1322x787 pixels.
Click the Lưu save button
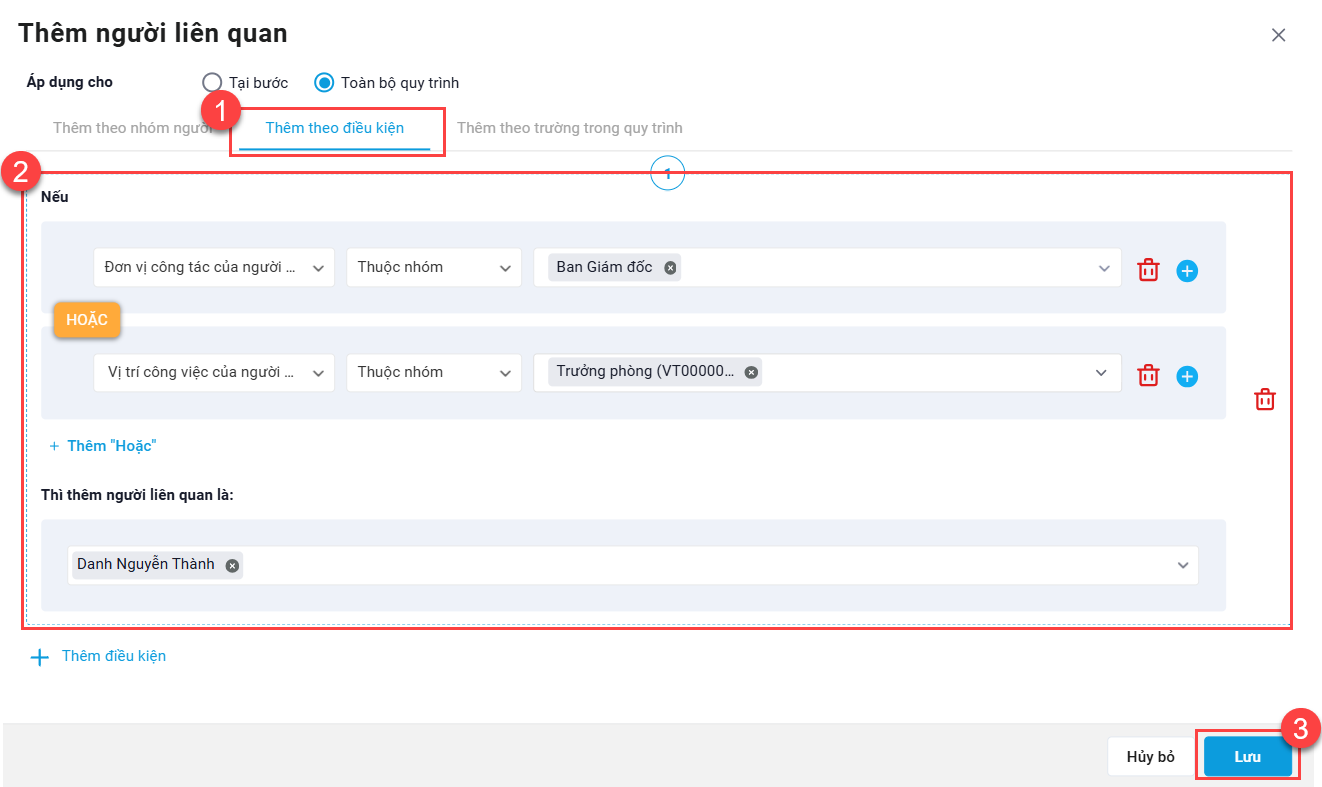click(1248, 757)
